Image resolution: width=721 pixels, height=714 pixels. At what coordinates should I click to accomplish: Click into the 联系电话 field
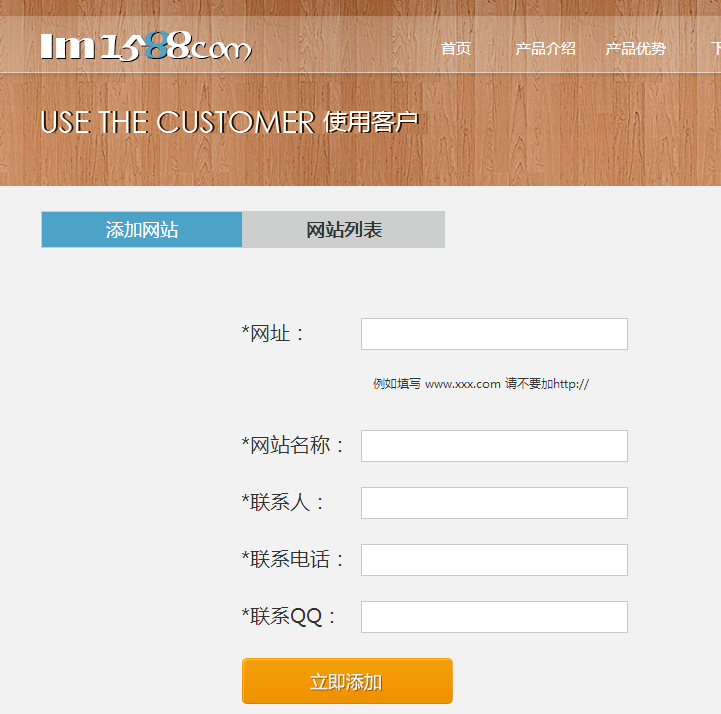[494, 560]
